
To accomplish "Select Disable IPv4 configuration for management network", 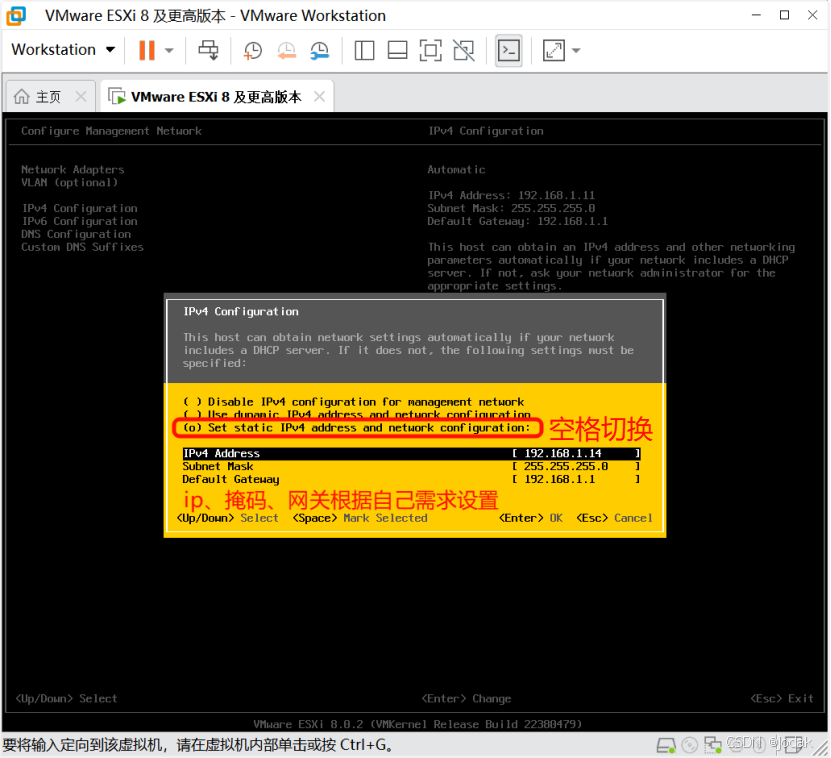I will tap(353, 402).
